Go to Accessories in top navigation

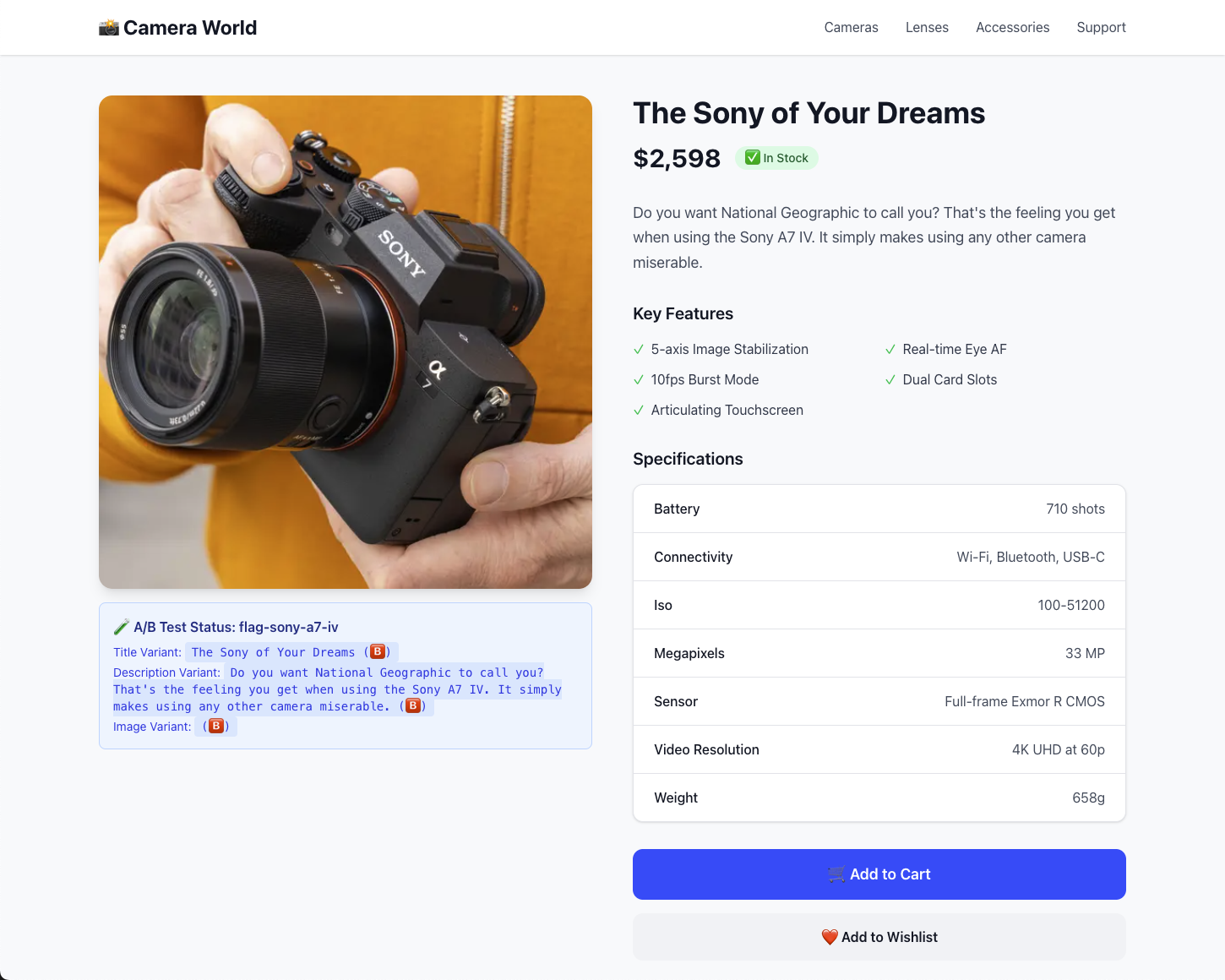(x=1013, y=28)
